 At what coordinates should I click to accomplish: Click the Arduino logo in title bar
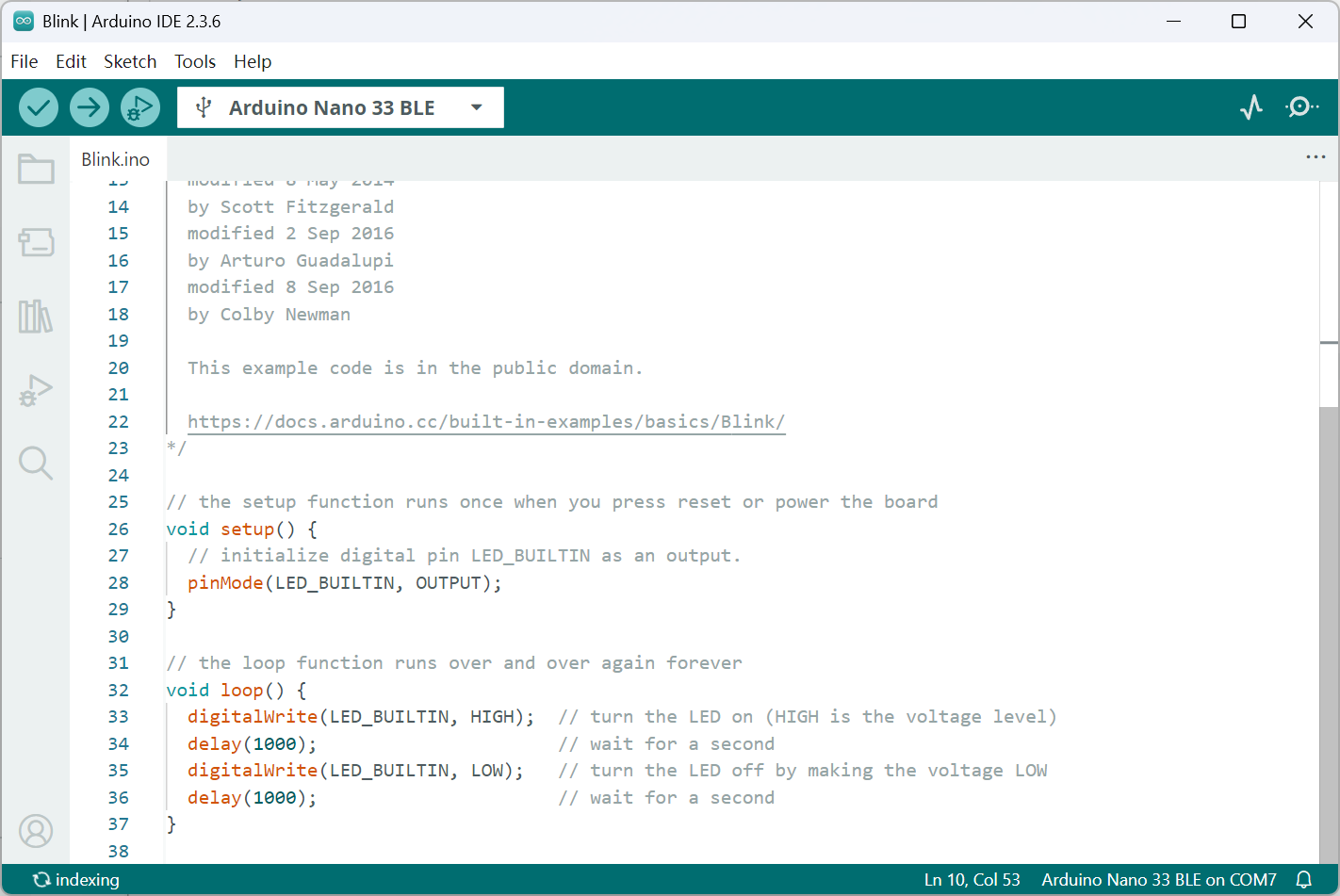tap(24, 21)
